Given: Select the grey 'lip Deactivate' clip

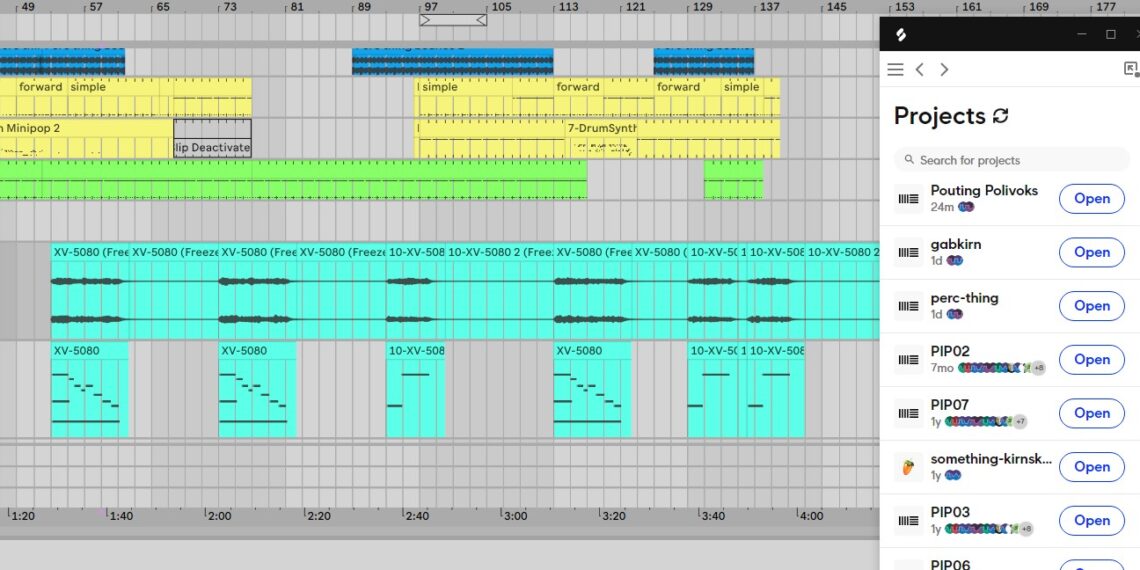Looking at the screenshot, I should coord(212,139).
